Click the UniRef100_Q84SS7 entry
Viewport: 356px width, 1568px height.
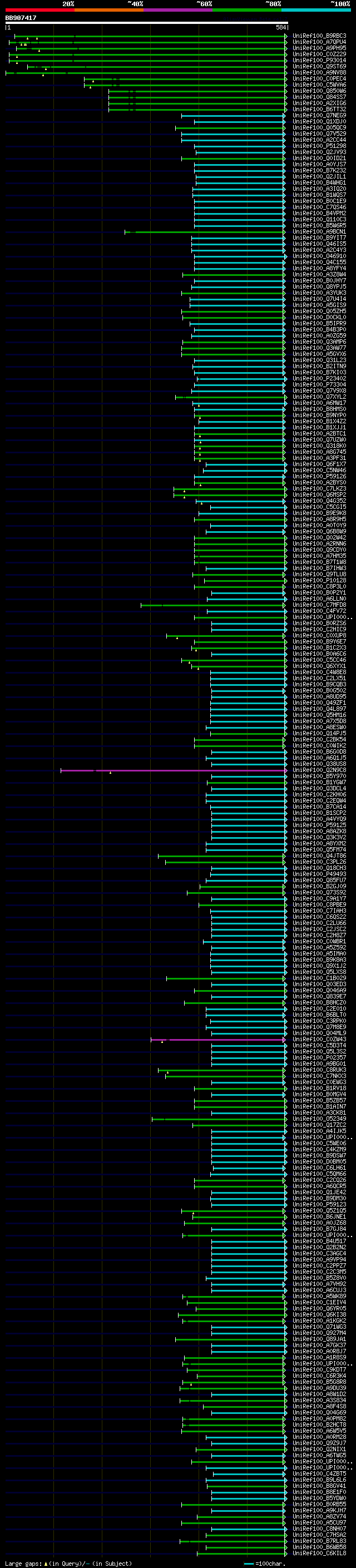click(x=319, y=97)
